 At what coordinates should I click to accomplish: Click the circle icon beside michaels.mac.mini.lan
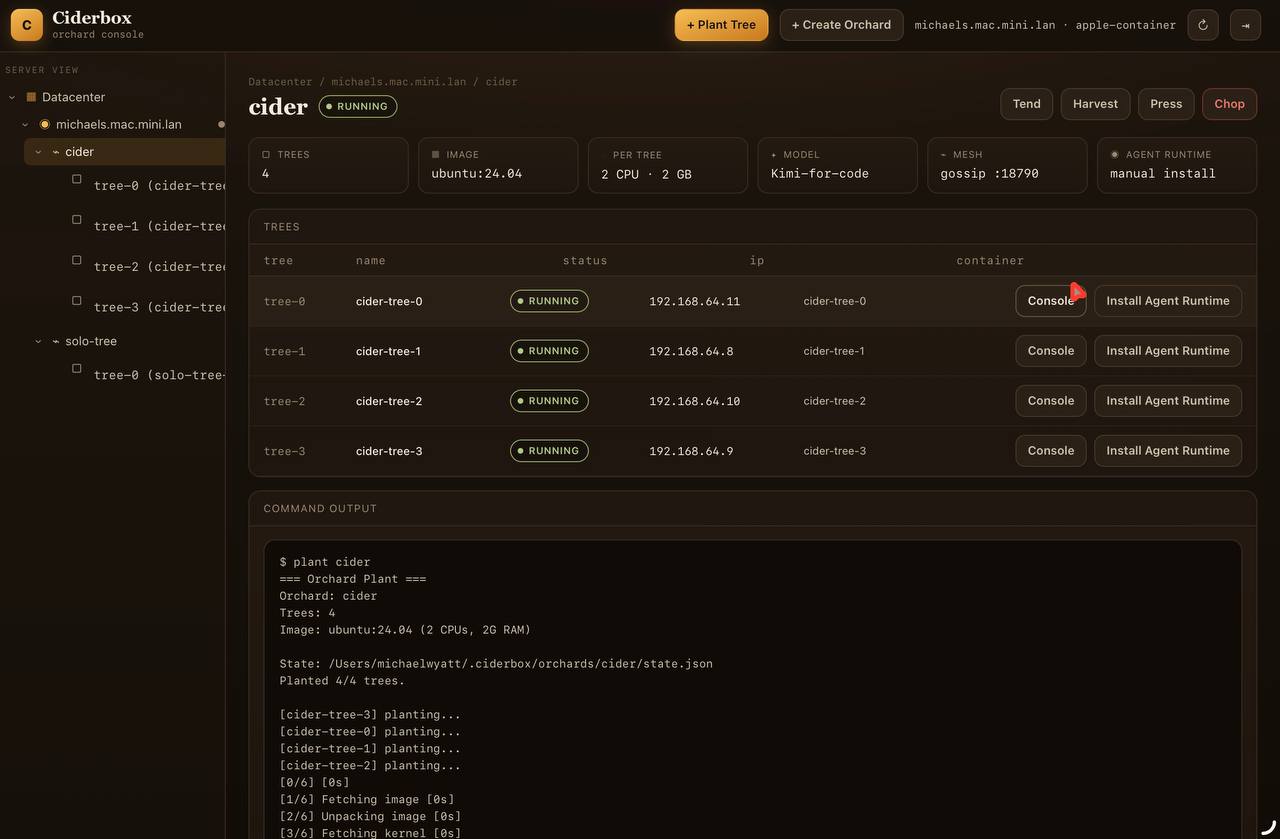pyautogui.click(x=44, y=124)
